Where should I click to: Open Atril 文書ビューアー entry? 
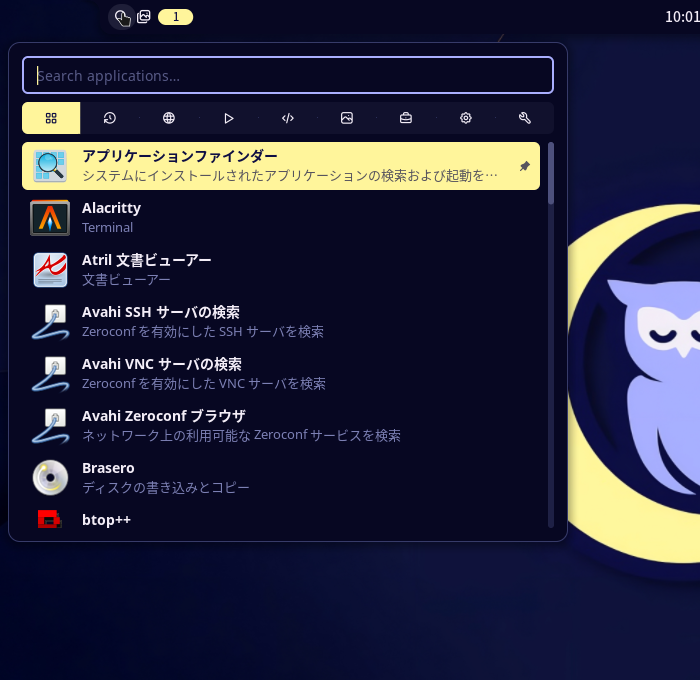[x=281, y=270]
